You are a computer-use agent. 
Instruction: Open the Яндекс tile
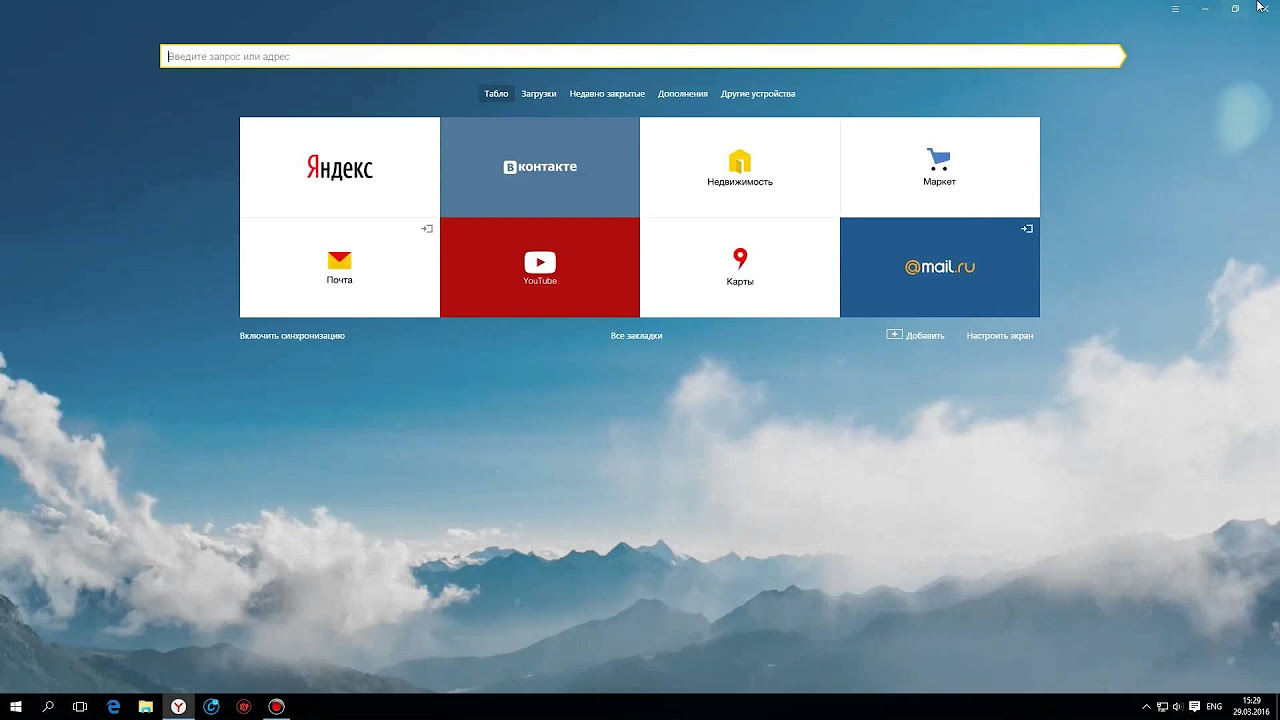(x=340, y=167)
